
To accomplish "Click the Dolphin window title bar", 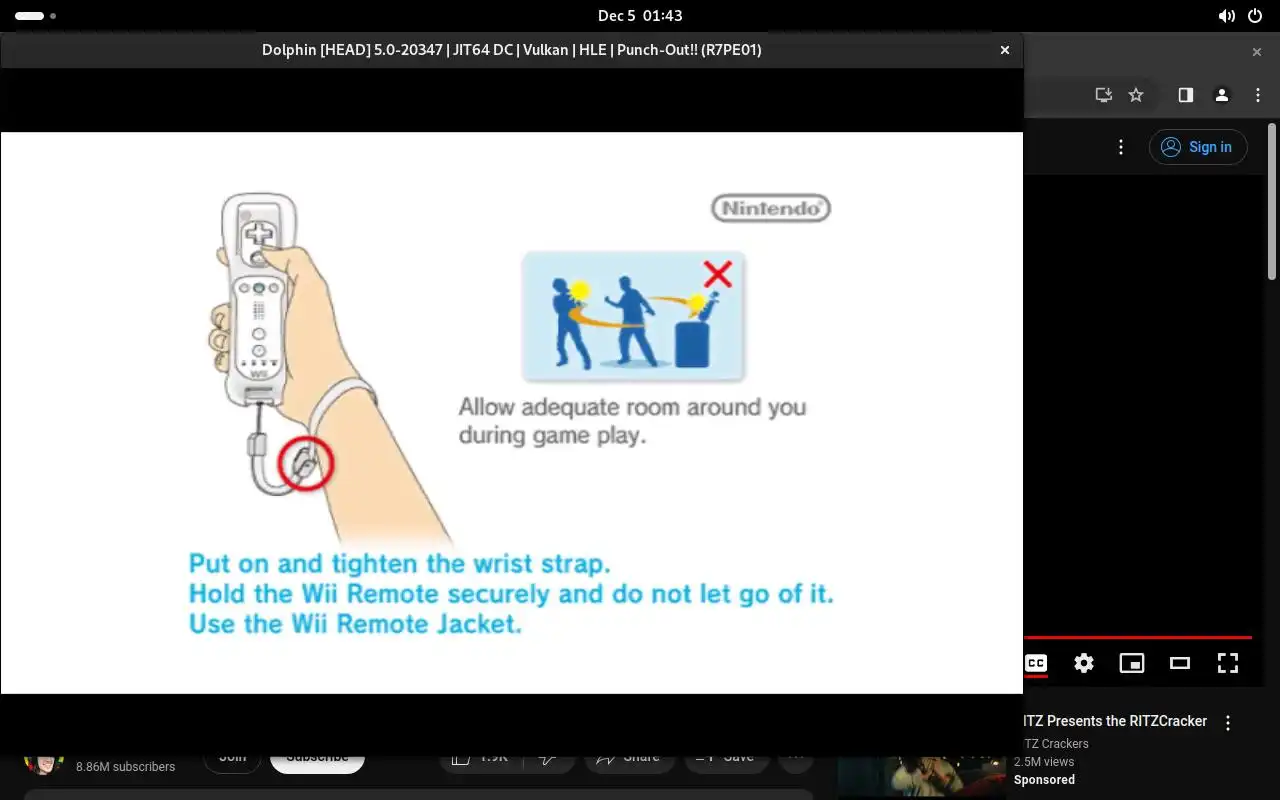I will (511, 50).
